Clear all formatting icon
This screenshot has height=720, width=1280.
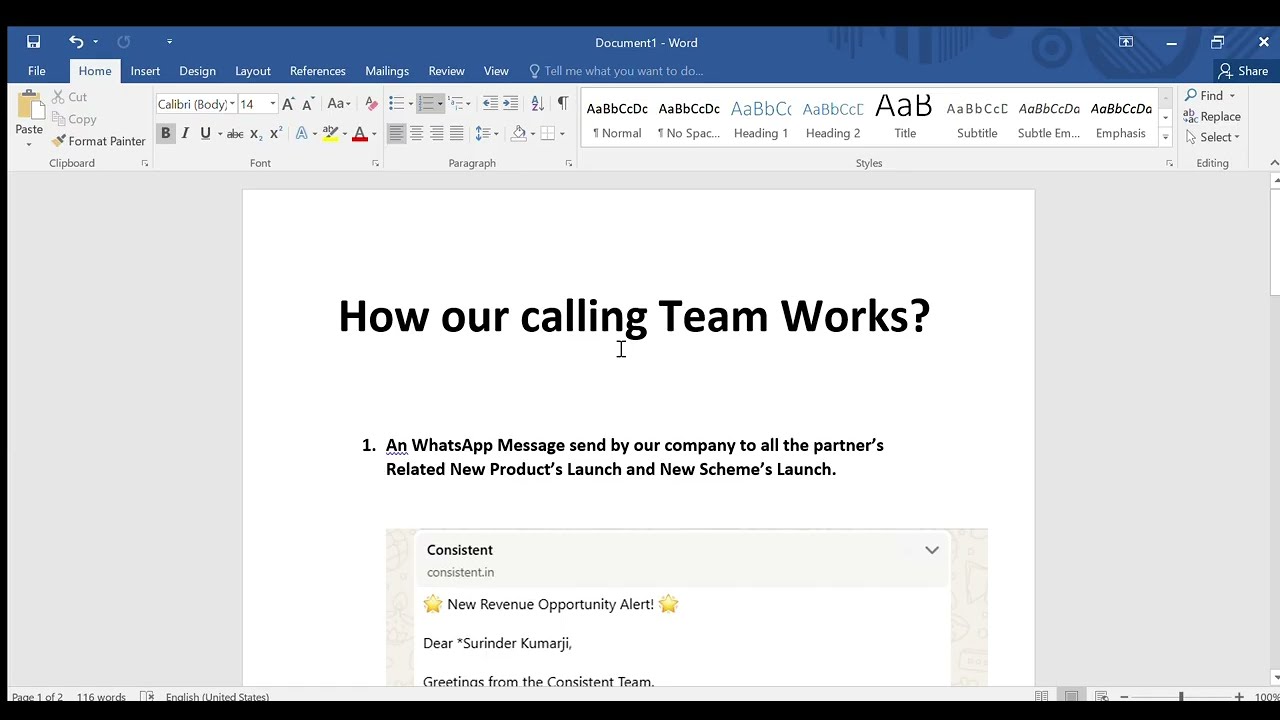pos(371,104)
